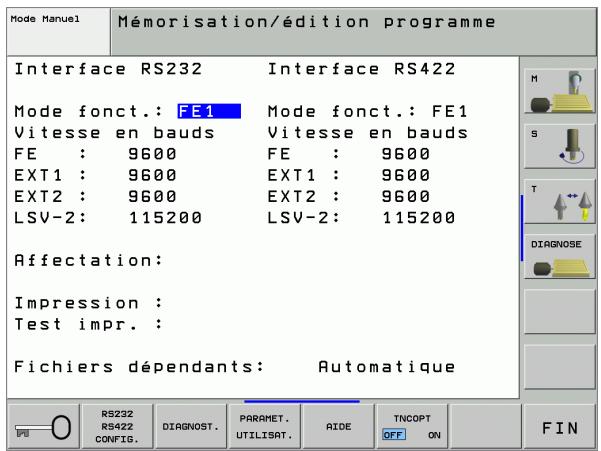Click the FIN soft key
601x451 pixels.
[x=560, y=426]
